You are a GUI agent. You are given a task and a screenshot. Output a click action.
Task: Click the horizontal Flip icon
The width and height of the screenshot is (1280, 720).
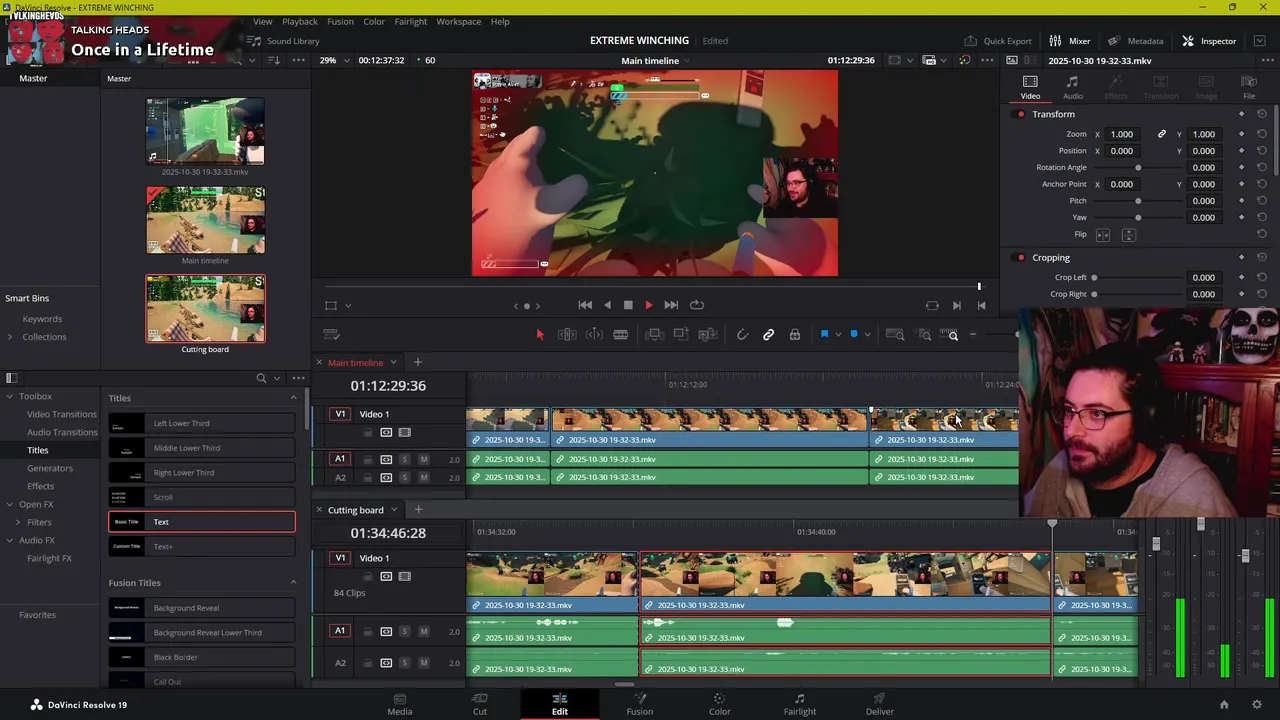tap(1102, 235)
